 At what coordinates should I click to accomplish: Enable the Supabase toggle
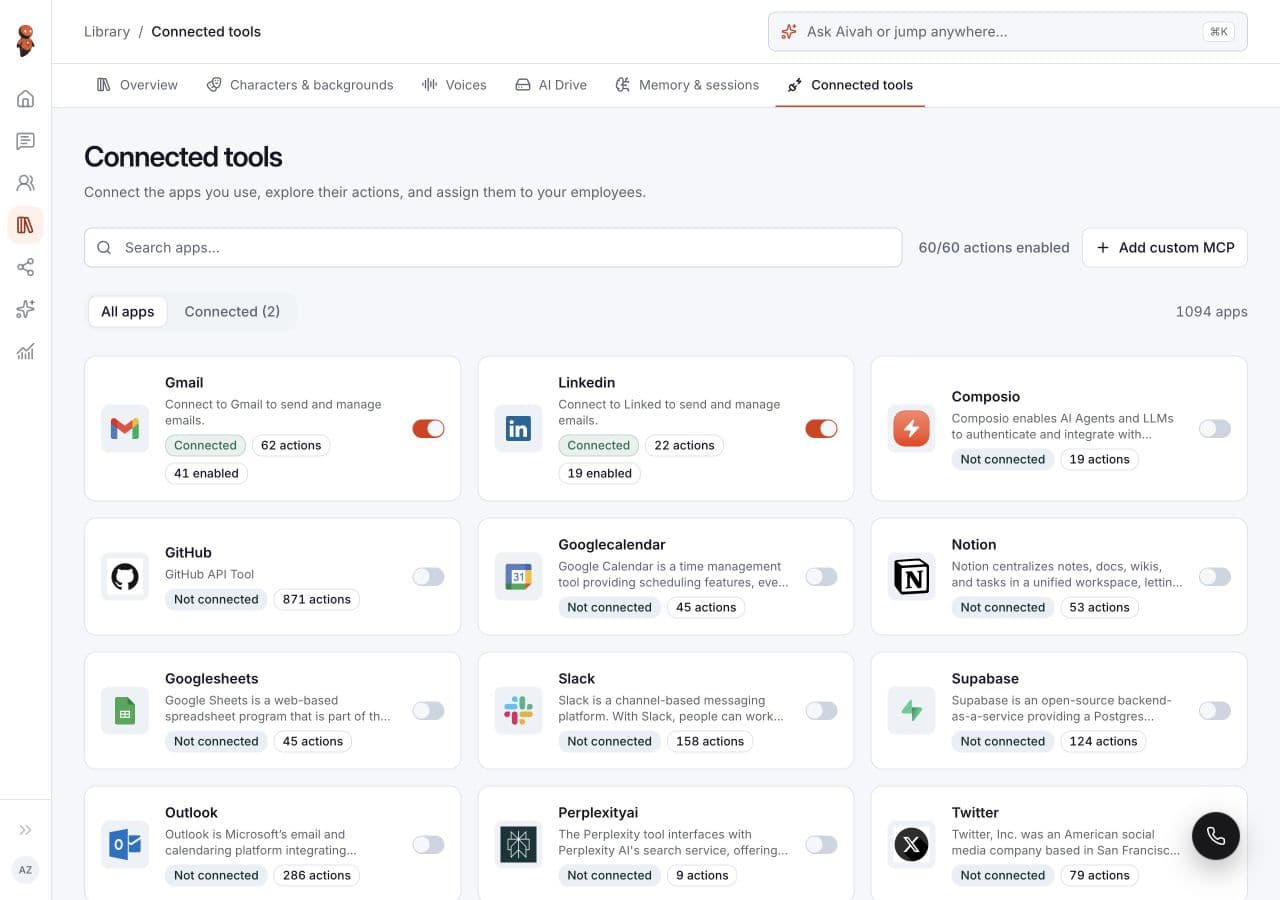coord(1215,711)
